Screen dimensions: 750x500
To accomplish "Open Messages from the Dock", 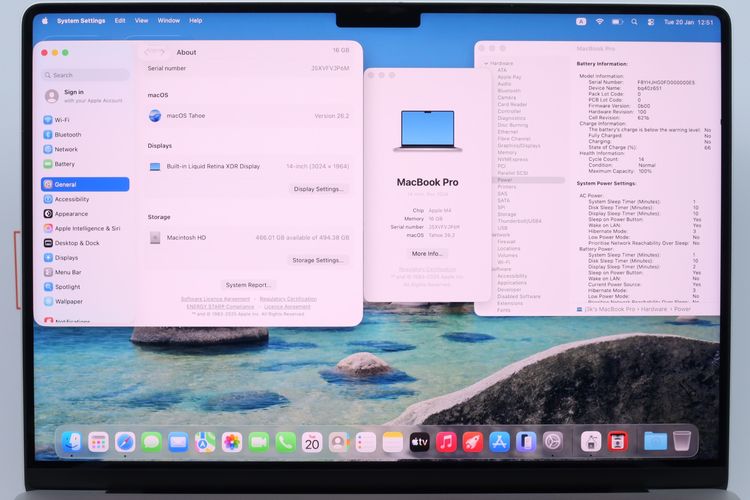I will (x=152, y=442).
